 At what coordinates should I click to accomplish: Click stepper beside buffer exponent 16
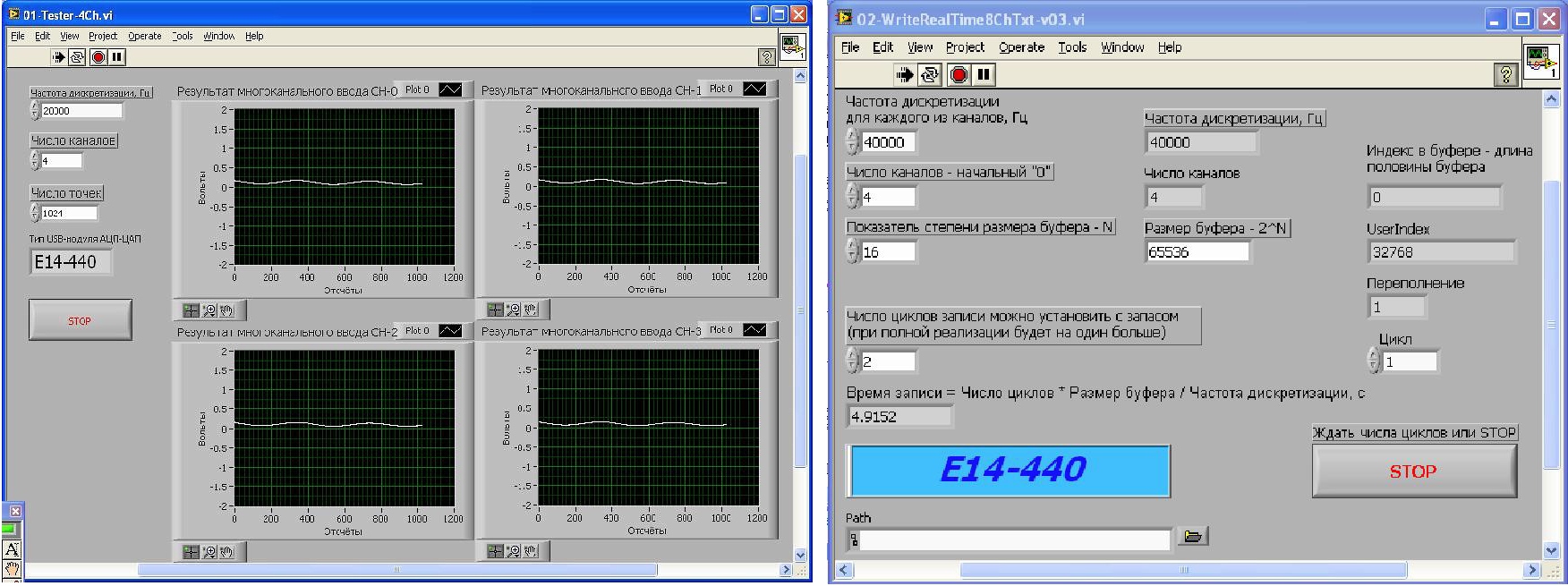click(x=853, y=251)
